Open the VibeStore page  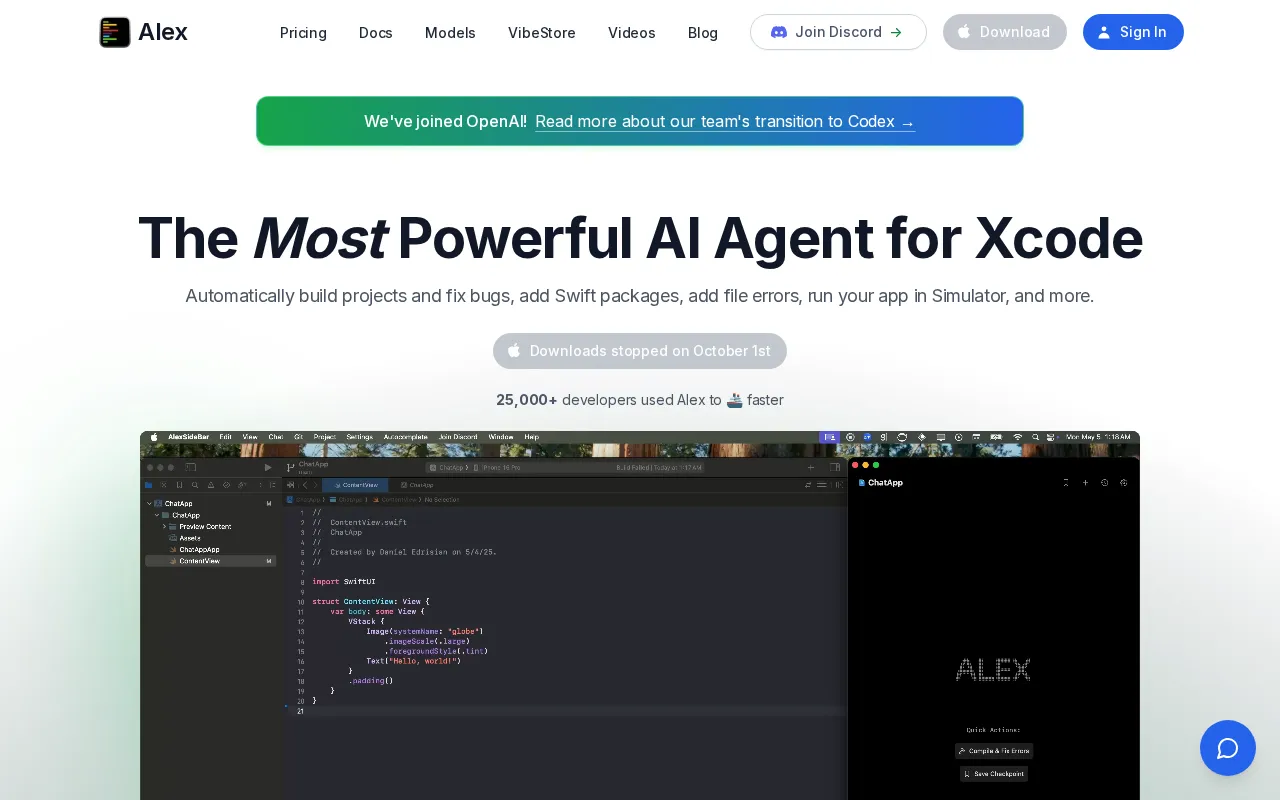tap(542, 32)
